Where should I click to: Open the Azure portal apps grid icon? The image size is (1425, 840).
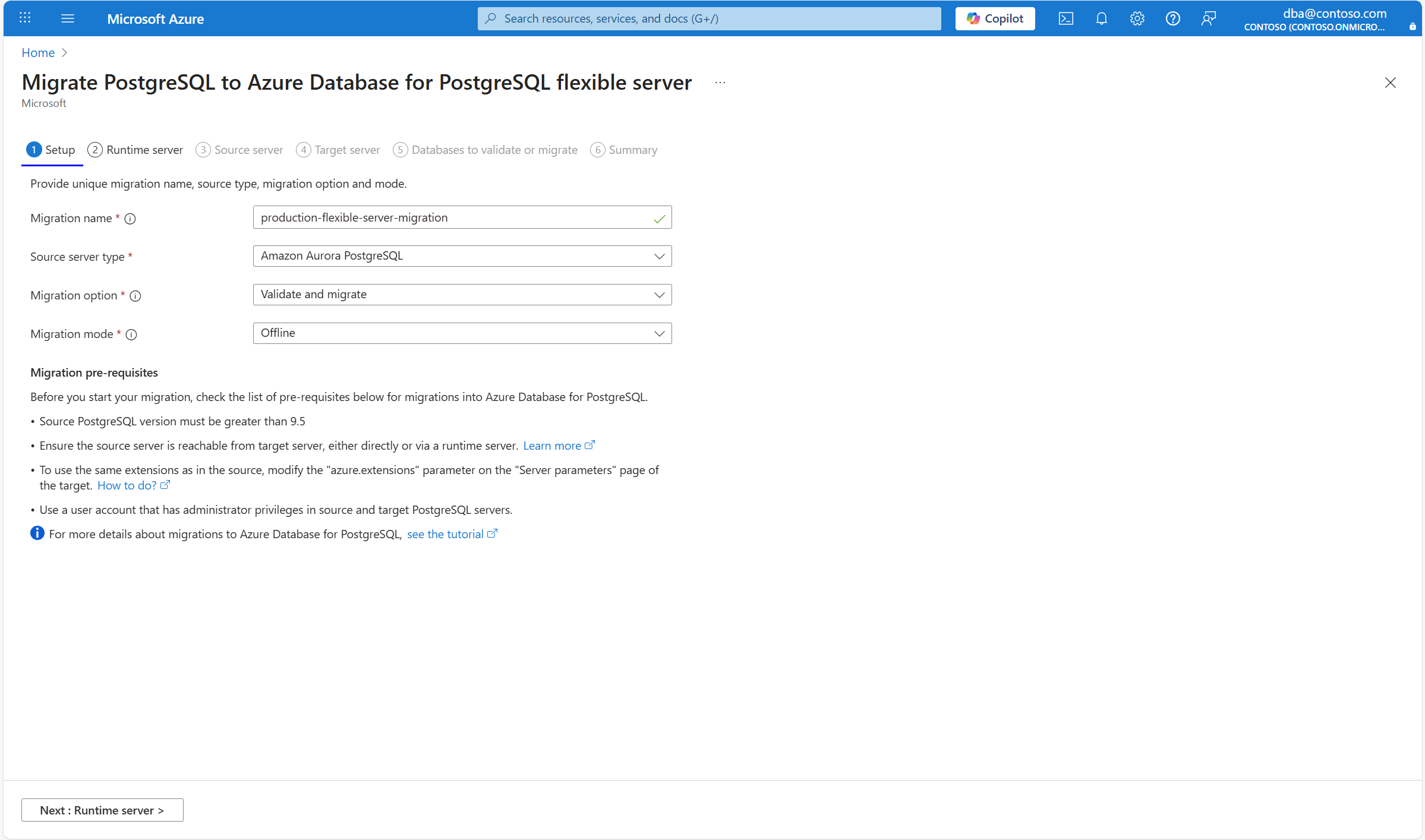(25, 18)
